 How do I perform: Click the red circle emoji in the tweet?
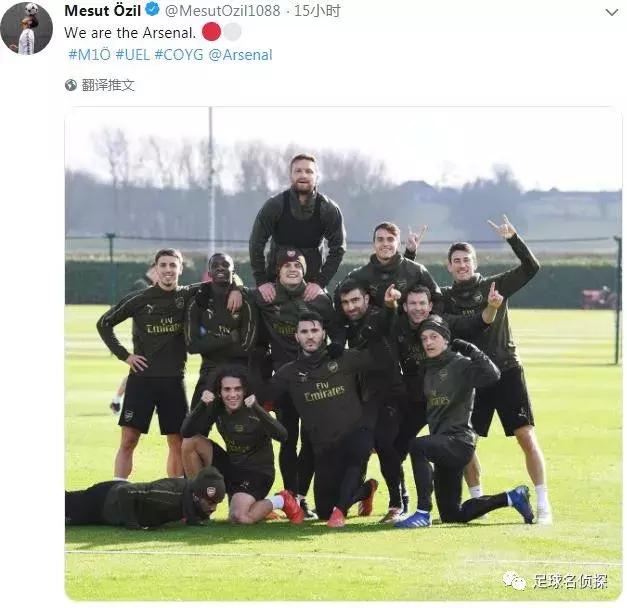211,32
